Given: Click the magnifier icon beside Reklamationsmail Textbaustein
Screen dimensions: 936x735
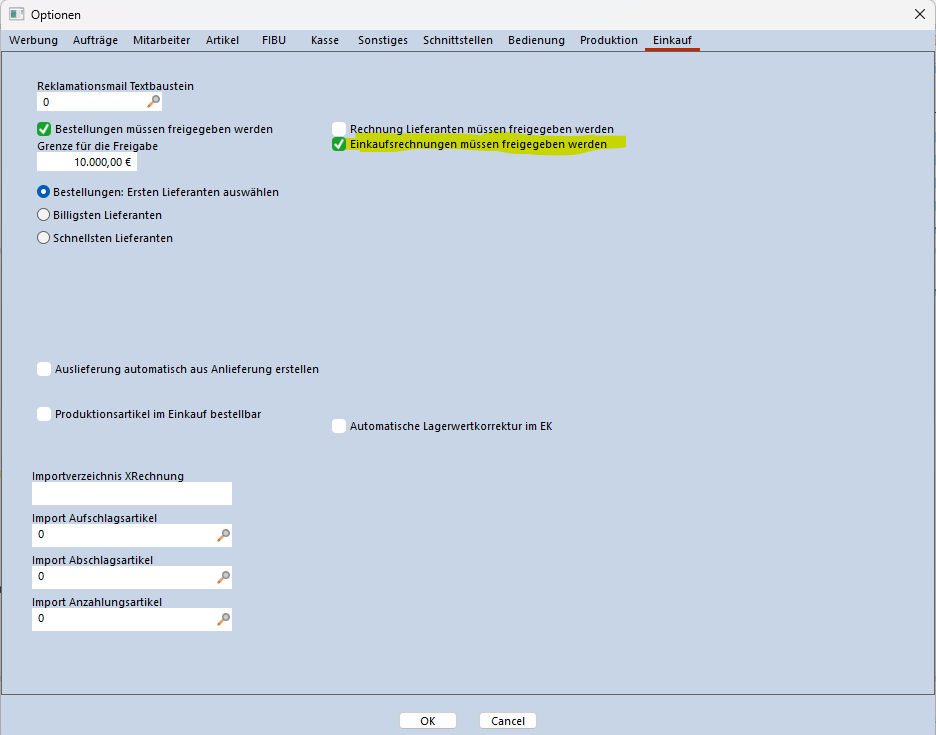Looking at the screenshot, I should (153, 102).
